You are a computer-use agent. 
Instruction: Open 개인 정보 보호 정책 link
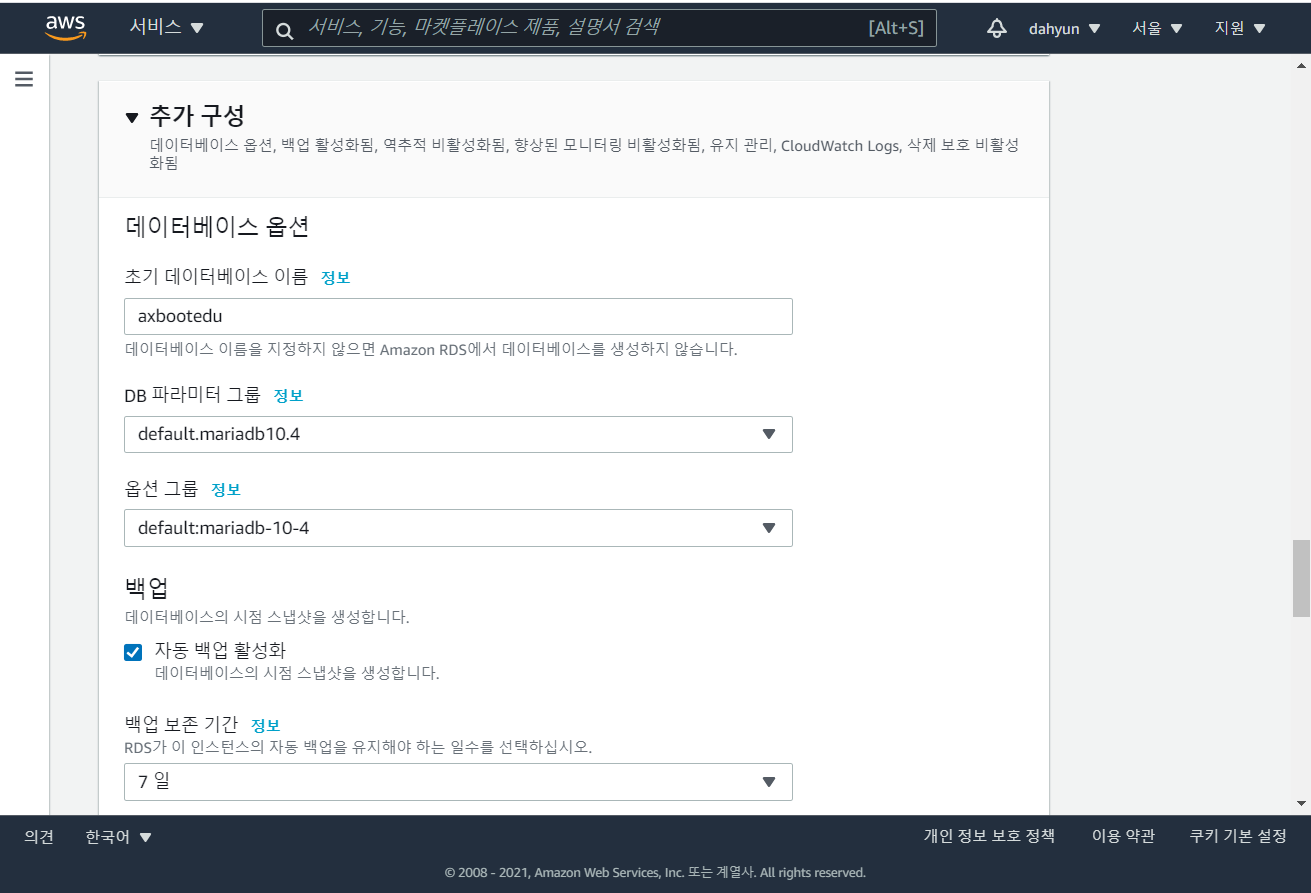pyautogui.click(x=989, y=836)
